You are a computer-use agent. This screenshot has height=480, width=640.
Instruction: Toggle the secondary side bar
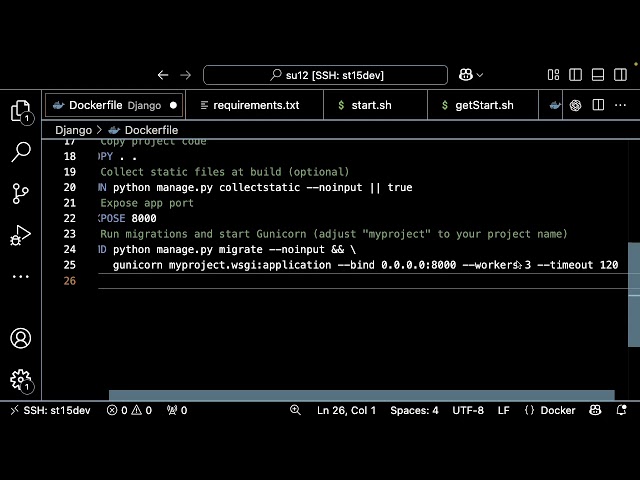click(620, 75)
